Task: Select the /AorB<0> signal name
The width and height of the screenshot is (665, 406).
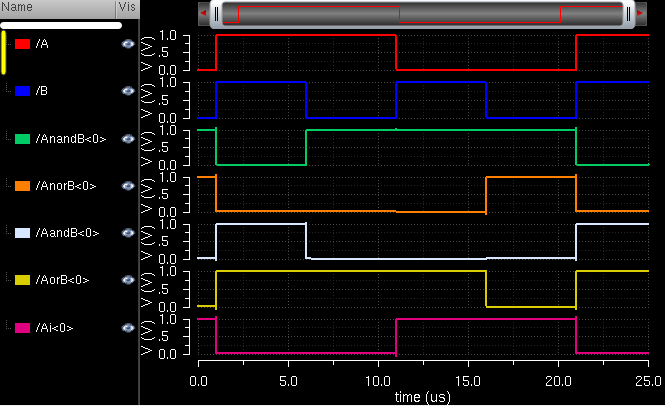Action: pos(62,280)
